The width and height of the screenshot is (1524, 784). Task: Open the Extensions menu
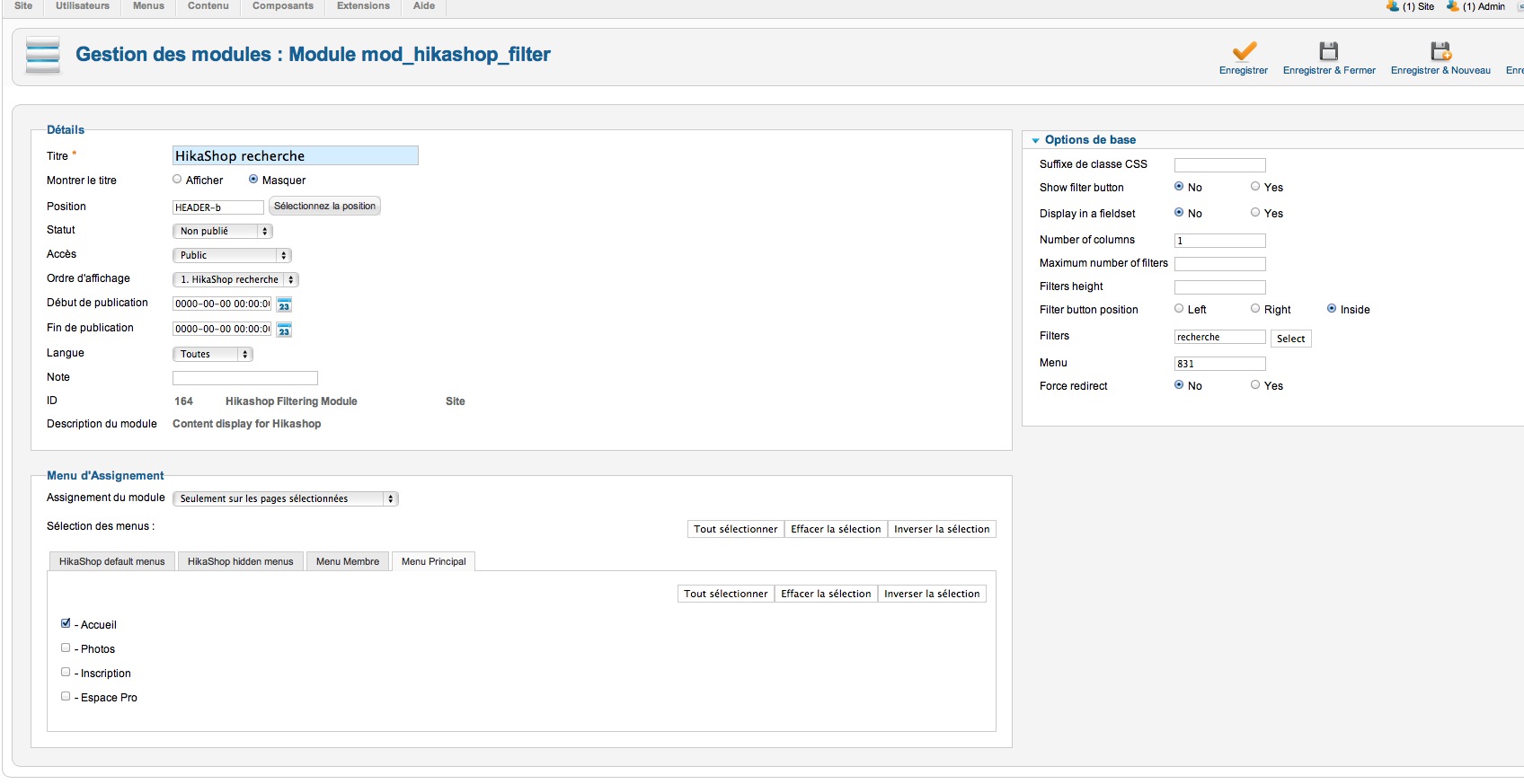point(363,6)
